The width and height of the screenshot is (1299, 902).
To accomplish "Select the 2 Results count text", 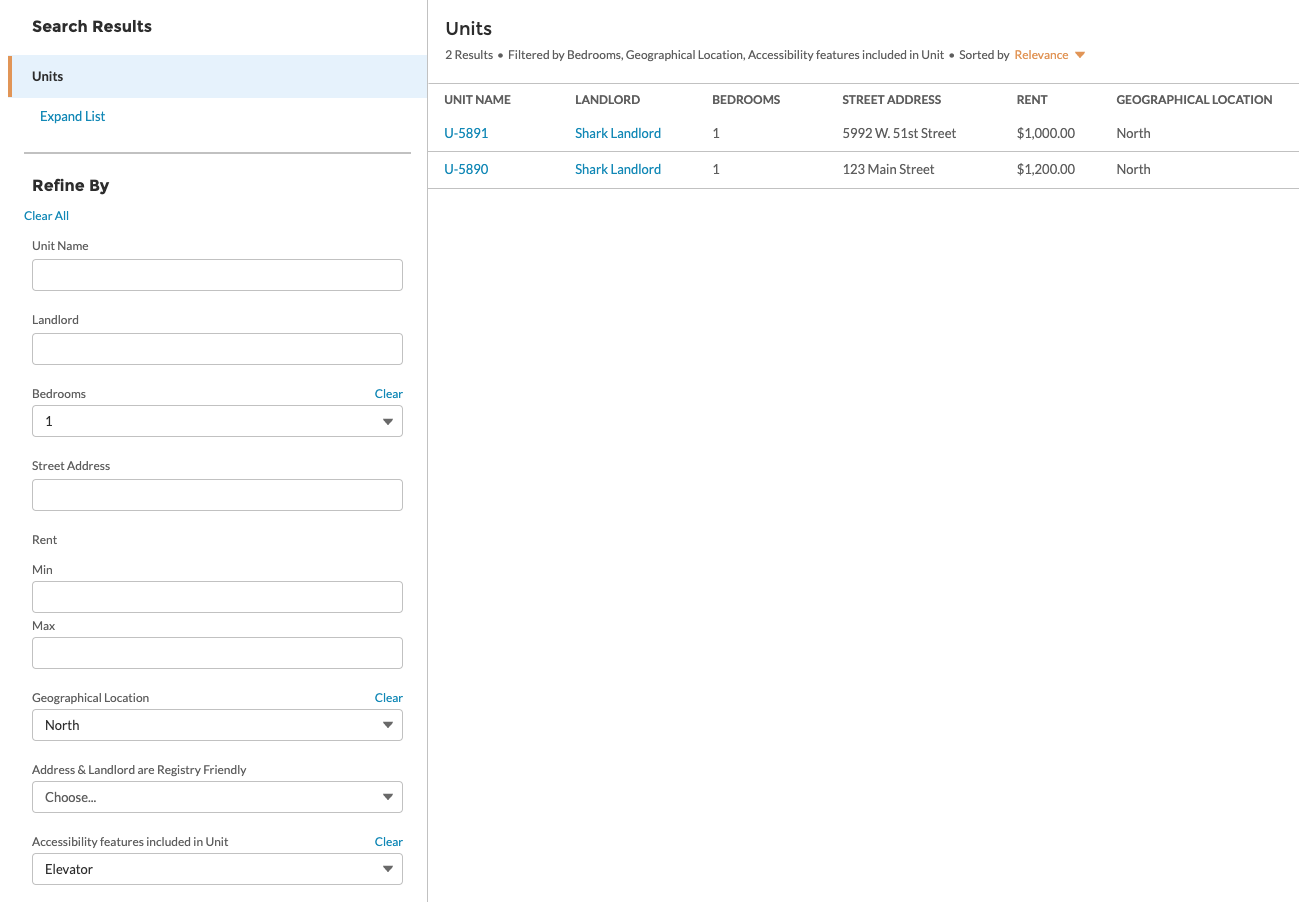I will coord(469,55).
